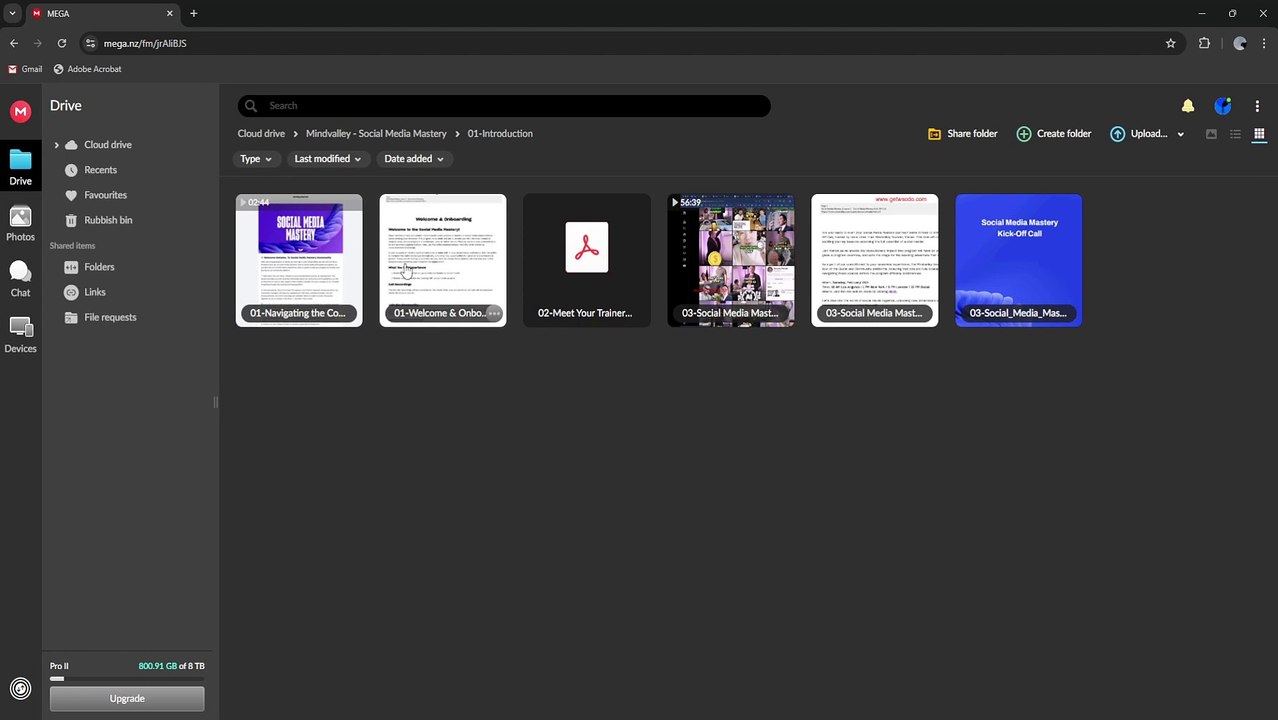This screenshot has height=720, width=1278.
Task: Open MEGA's three-dot menu beside the avatar
Action: (x=1257, y=106)
